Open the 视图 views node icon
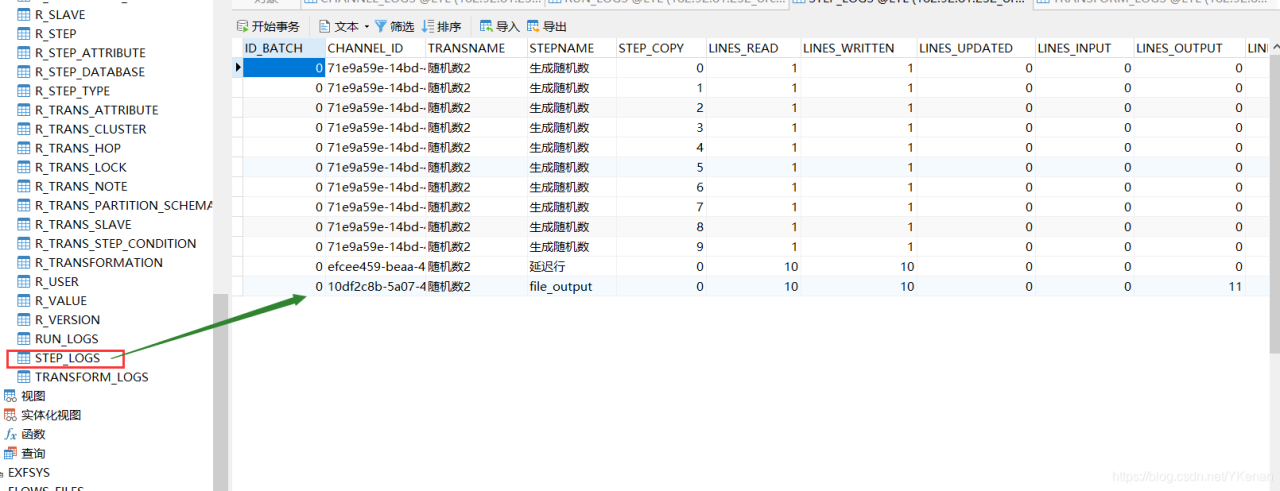The width and height of the screenshot is (1280, 491). coord(10,396)
